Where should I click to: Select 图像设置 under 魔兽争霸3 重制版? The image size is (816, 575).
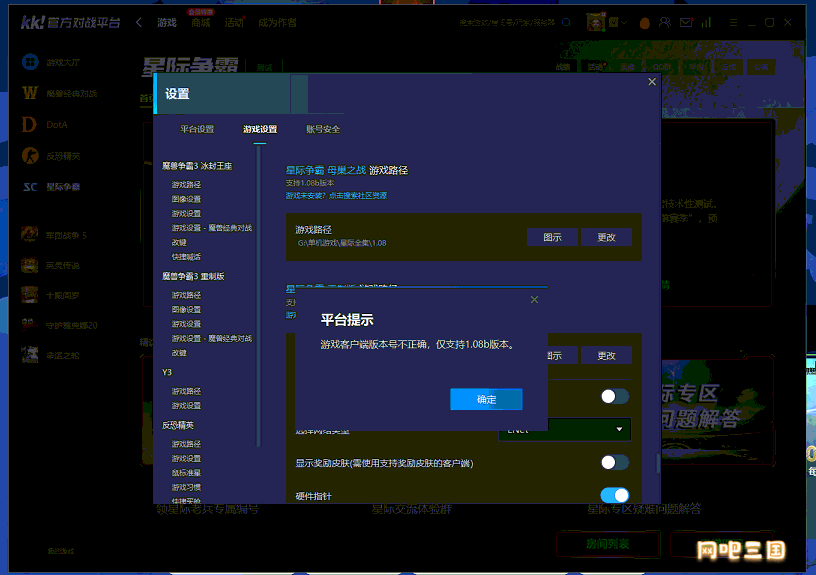(186, 310)
